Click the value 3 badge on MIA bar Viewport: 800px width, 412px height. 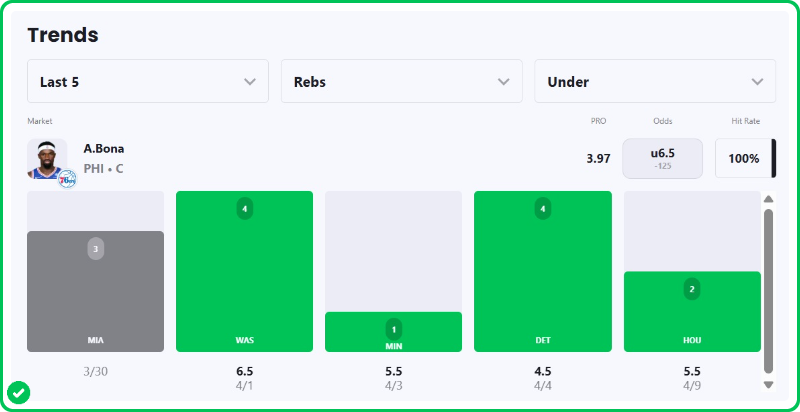pos(95,249)
